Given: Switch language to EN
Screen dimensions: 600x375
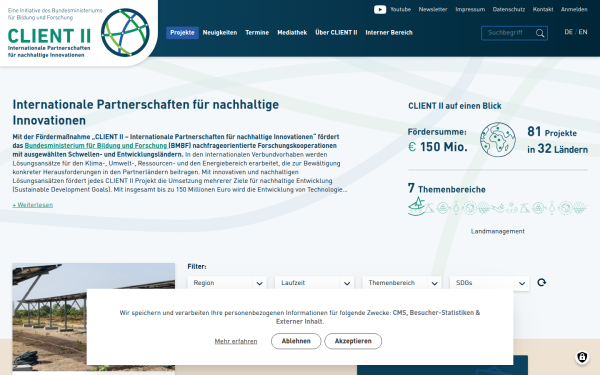Looking at the screenshot, I should coord(583,32).
